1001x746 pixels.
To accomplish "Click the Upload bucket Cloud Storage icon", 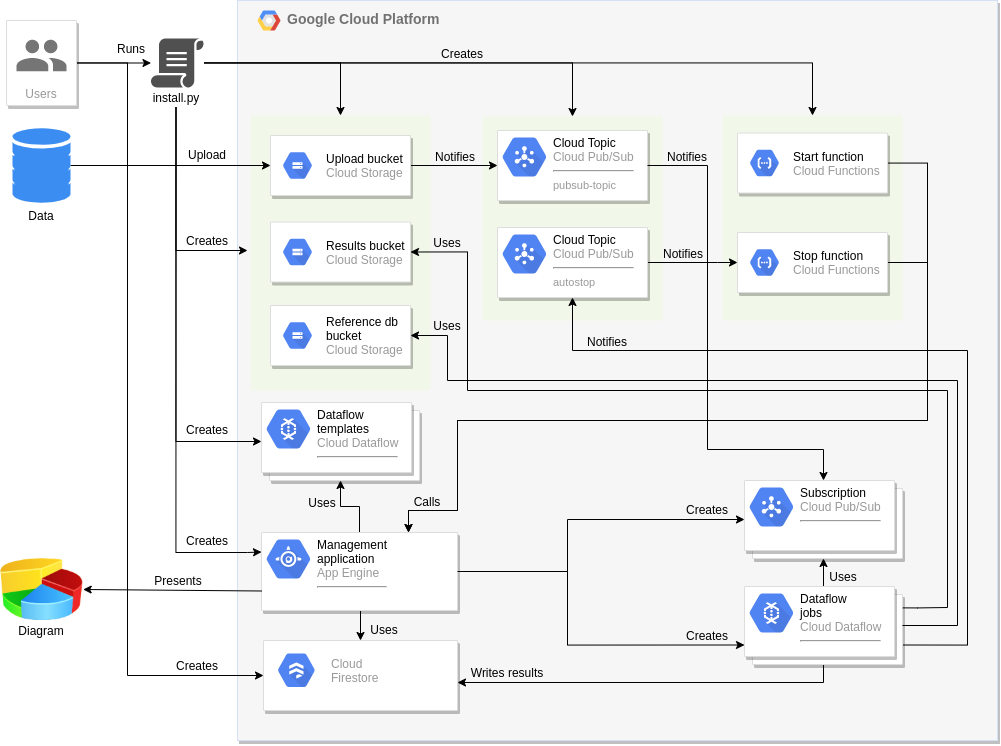I will [297, 166].
